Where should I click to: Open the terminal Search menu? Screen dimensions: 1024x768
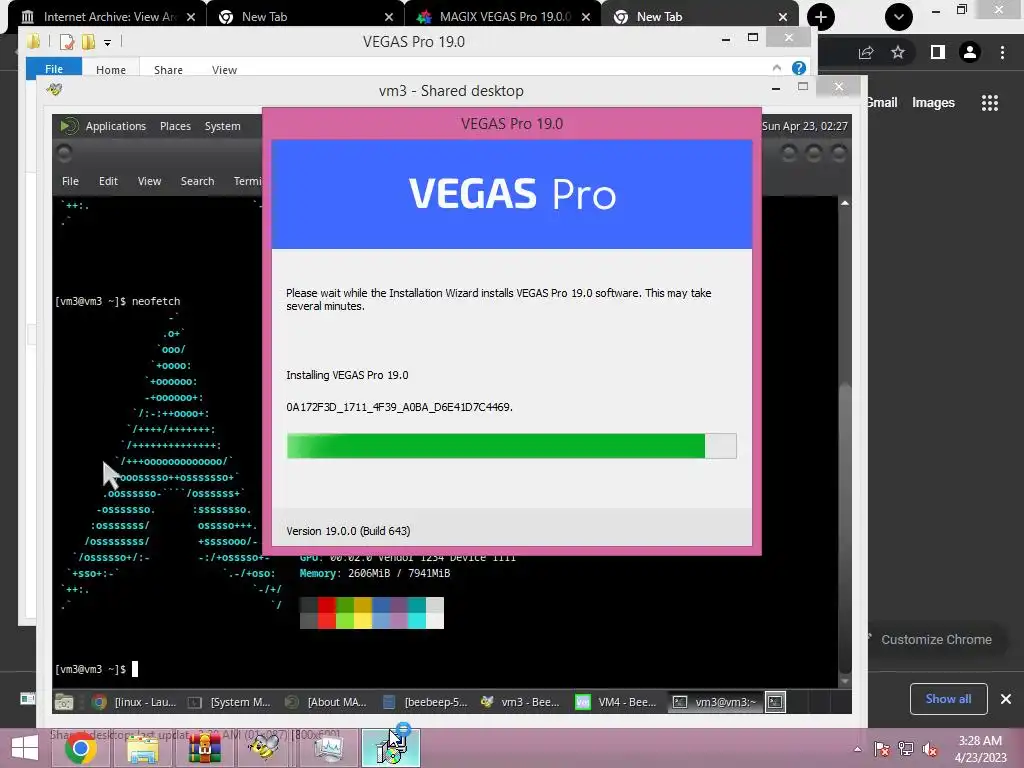tap(197, 181)
